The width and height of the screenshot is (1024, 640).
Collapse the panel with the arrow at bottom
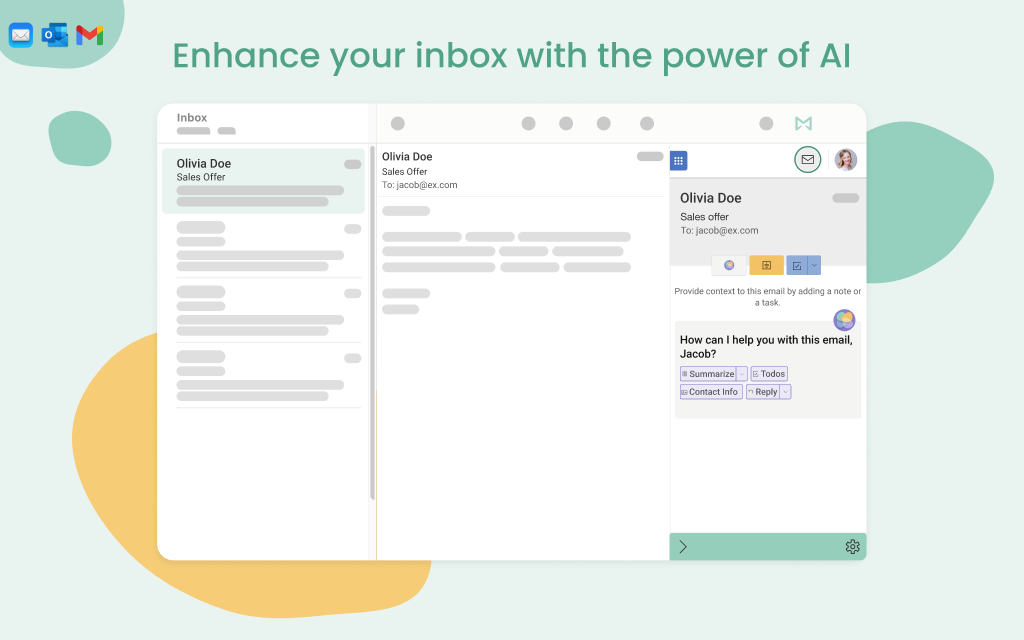(684, 546)
